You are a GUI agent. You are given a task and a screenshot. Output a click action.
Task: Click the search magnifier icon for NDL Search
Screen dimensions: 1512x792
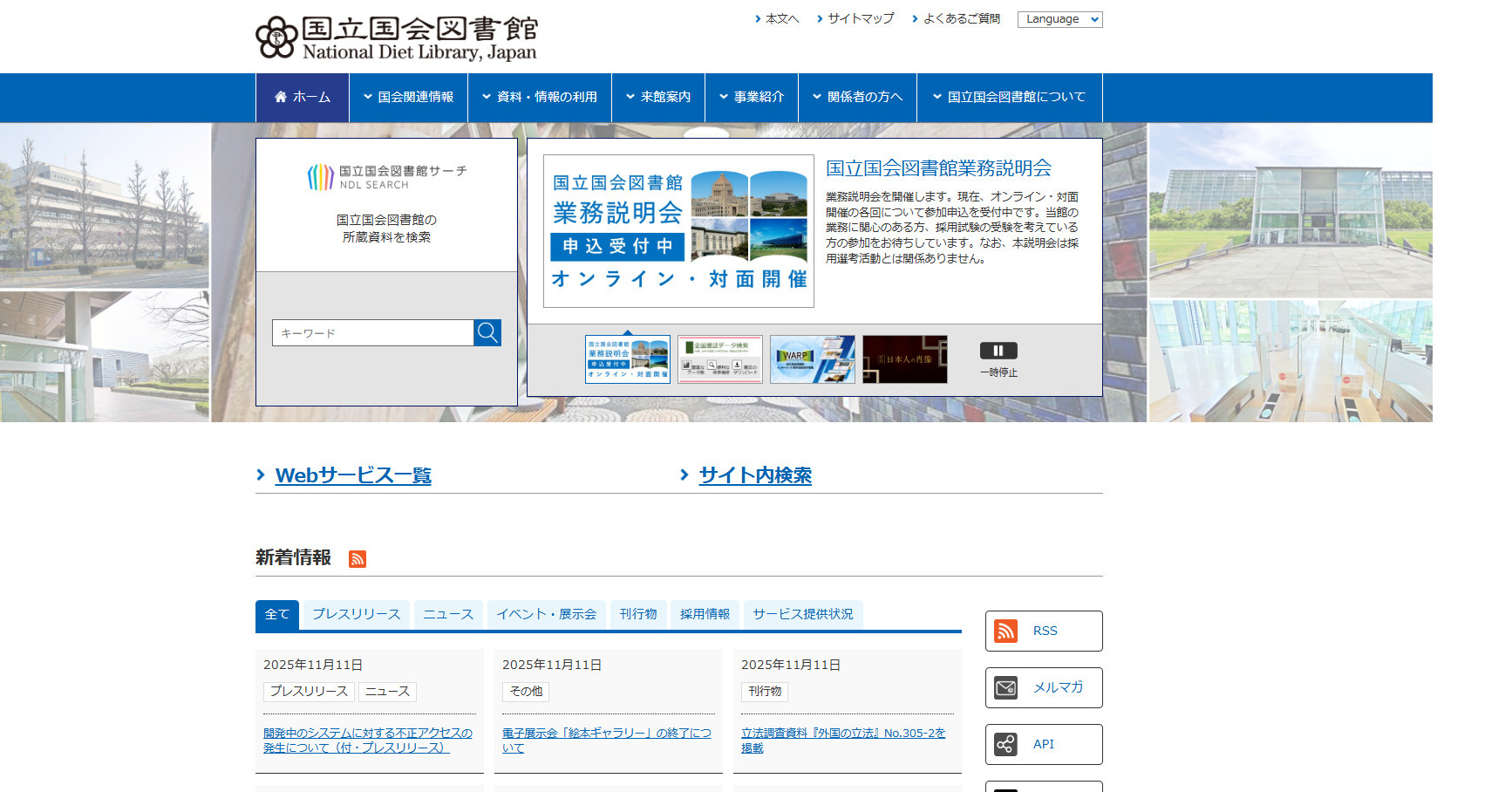[x=487, y=332]
